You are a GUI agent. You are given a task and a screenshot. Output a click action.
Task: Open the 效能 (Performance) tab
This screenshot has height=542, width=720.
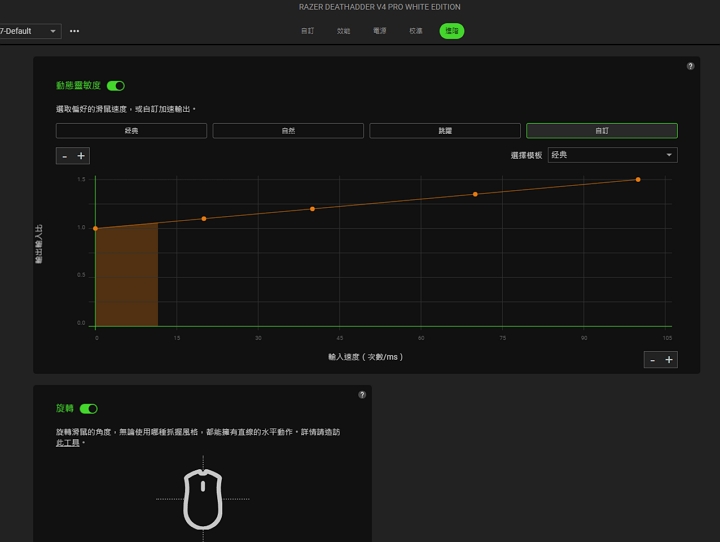(343, 31)
